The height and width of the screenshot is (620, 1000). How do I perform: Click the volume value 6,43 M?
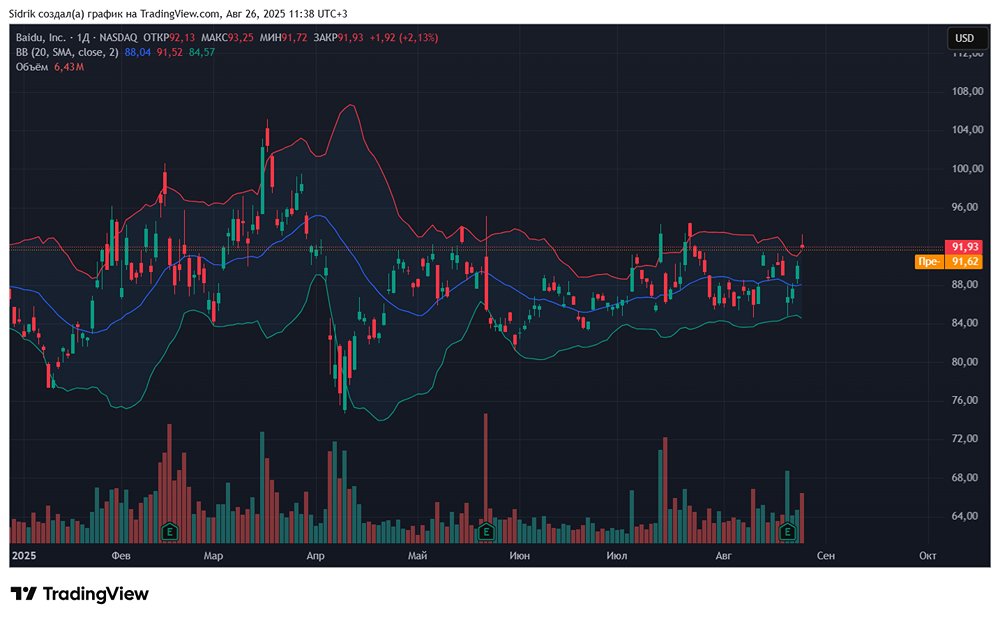(x=69, y=67)
